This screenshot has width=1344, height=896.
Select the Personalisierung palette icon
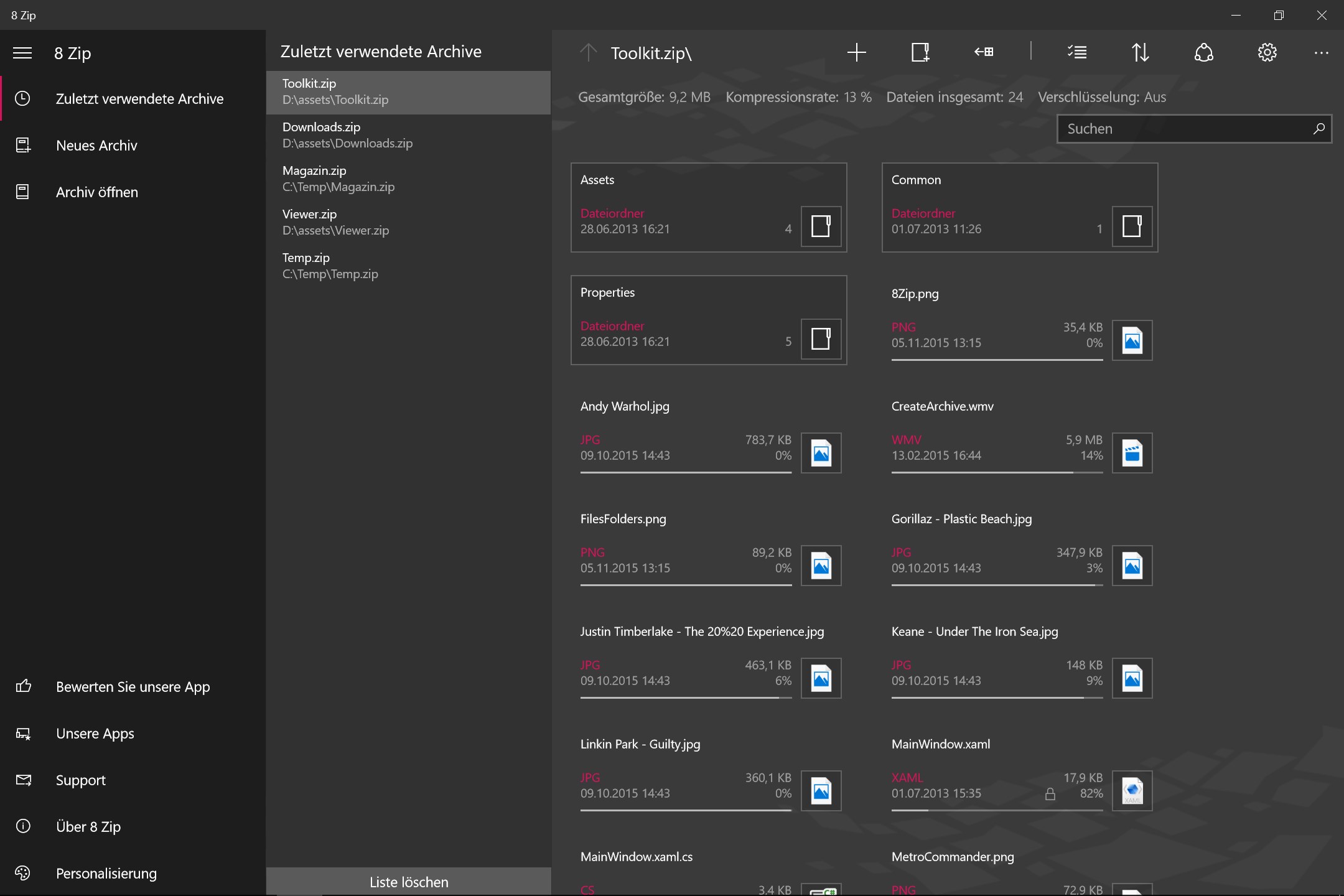[x=23, y=873]
